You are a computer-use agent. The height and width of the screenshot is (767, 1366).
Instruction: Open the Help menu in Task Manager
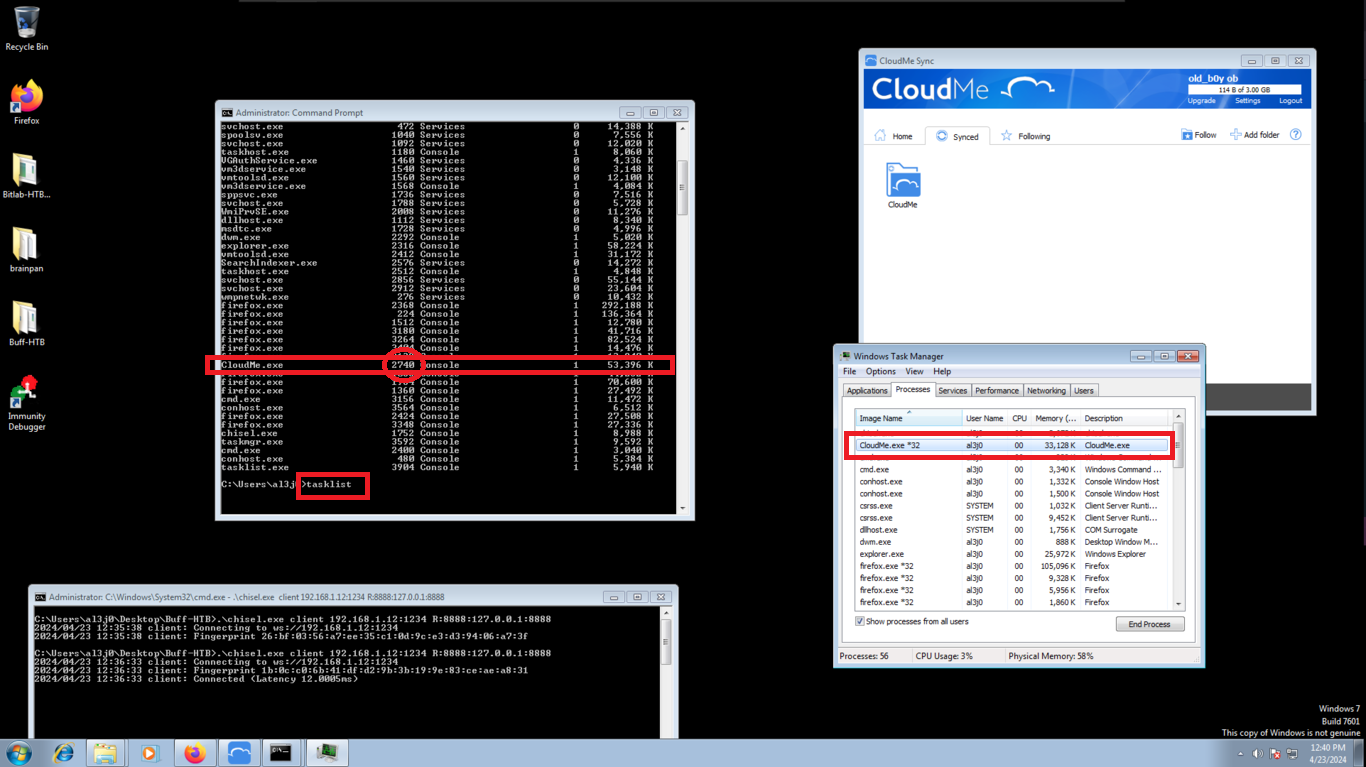click(x=942, y=371)
